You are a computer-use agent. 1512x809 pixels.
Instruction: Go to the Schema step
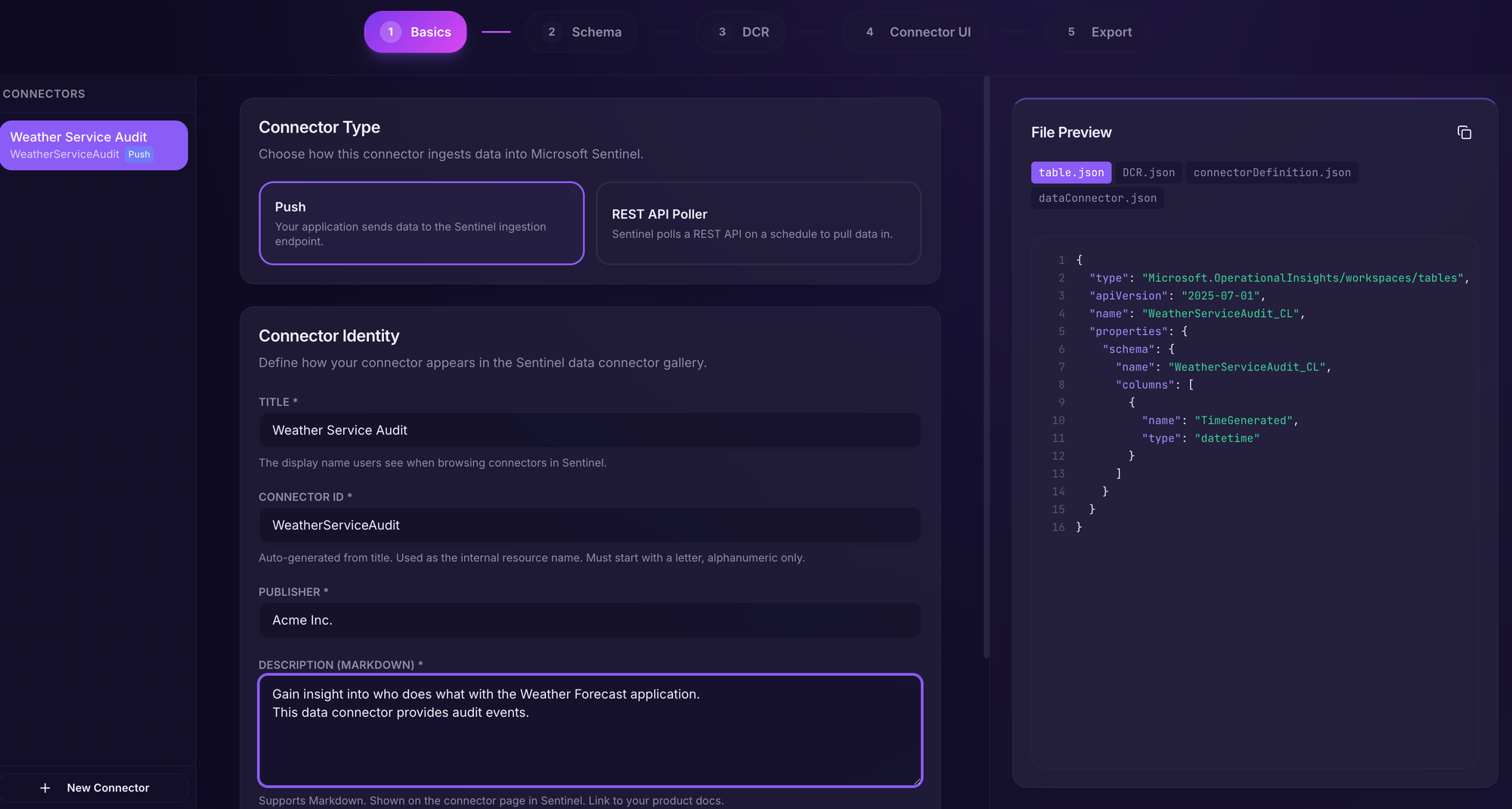[x=581, y=32]
